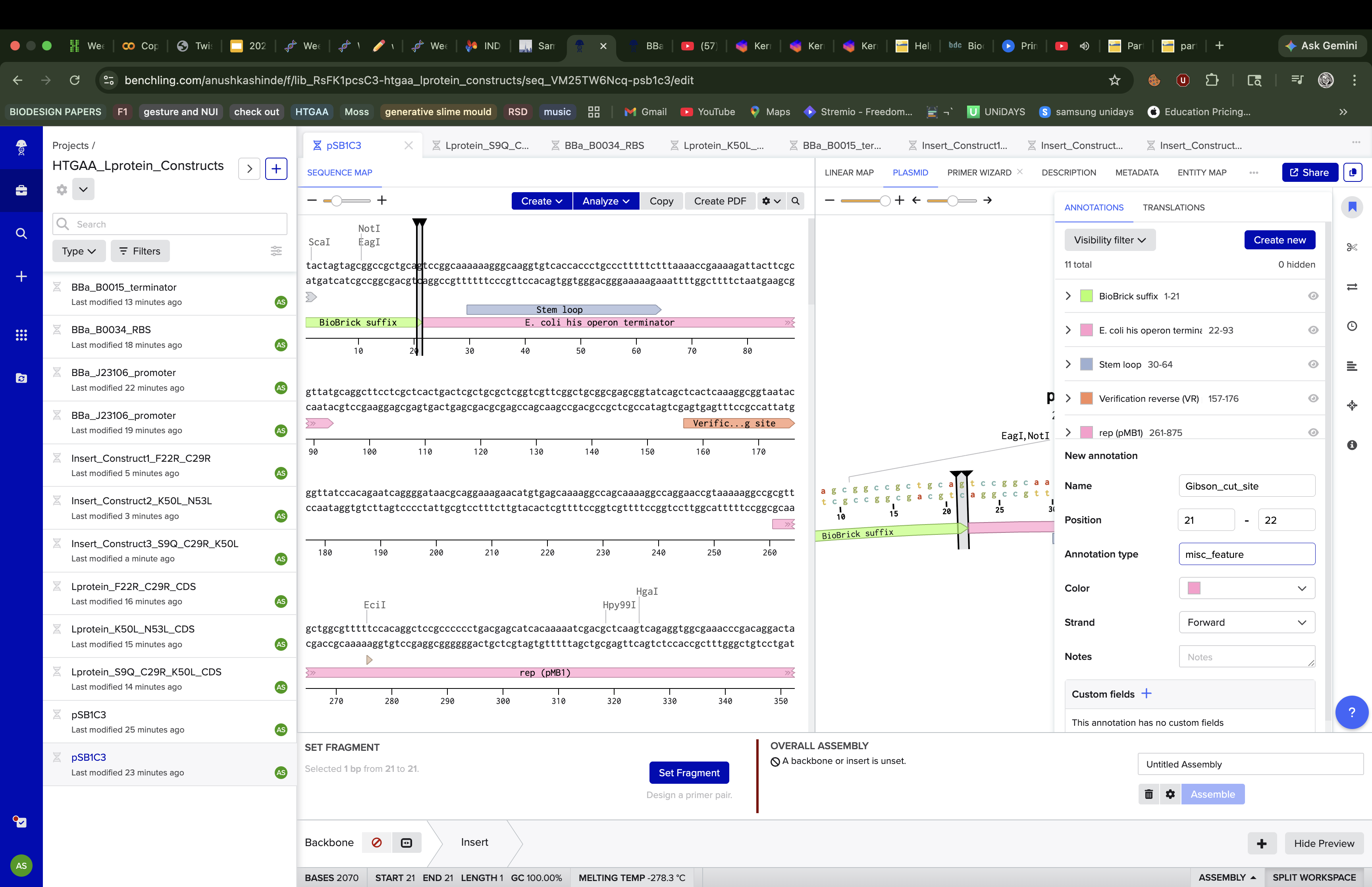The height and width of the screenshot is (887, 1372).
Task: Open Lprotein_K50L_N53L_CDS in the file list
Action: [170, 636]
